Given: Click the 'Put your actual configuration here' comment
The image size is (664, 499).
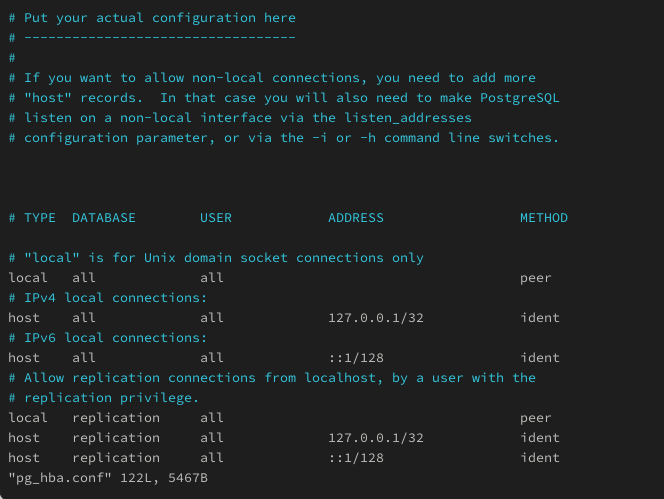Looking at the screenshot, I should coord(152,18).
